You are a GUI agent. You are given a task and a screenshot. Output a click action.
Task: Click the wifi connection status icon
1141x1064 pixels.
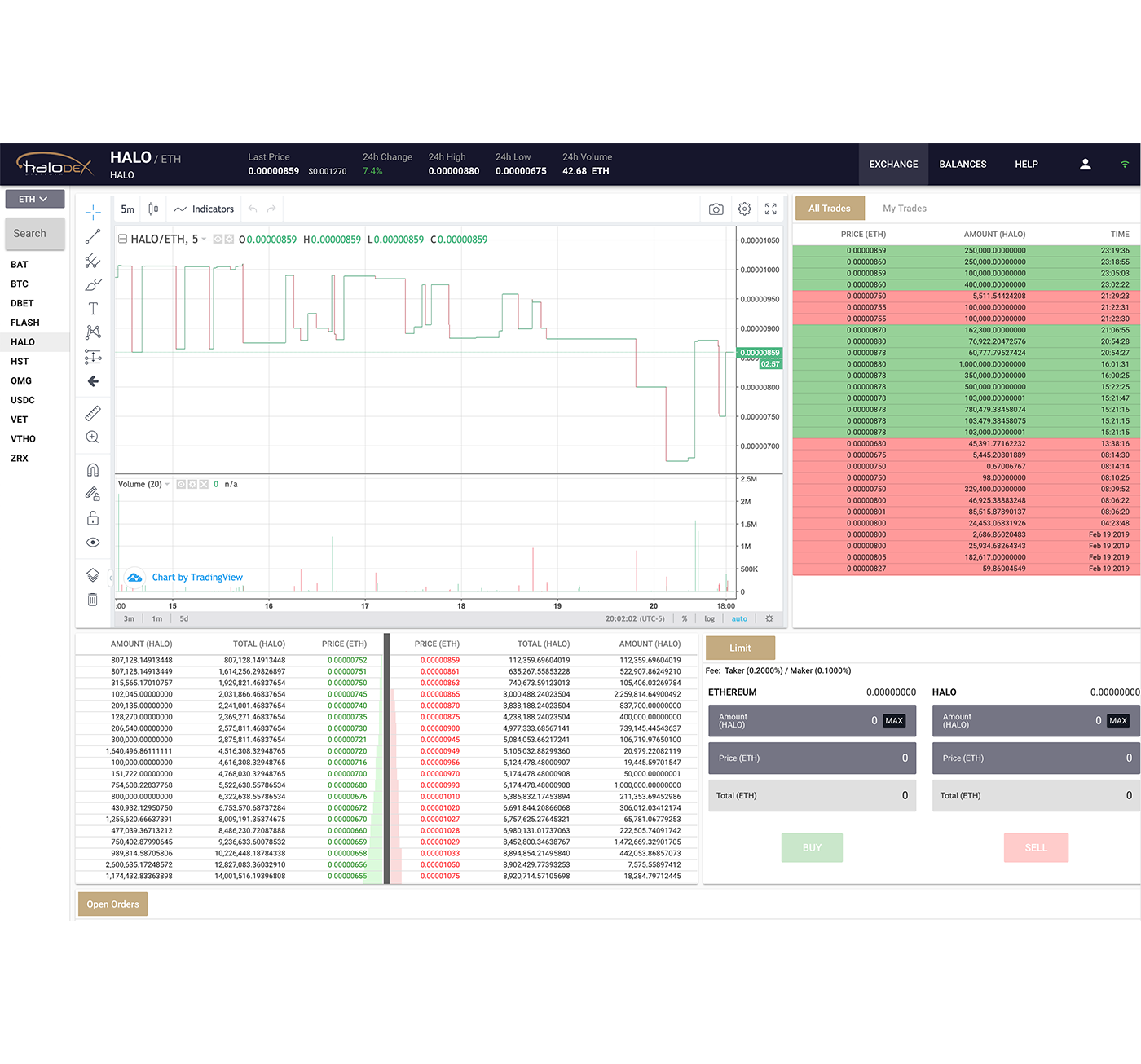pos(1125,164)
